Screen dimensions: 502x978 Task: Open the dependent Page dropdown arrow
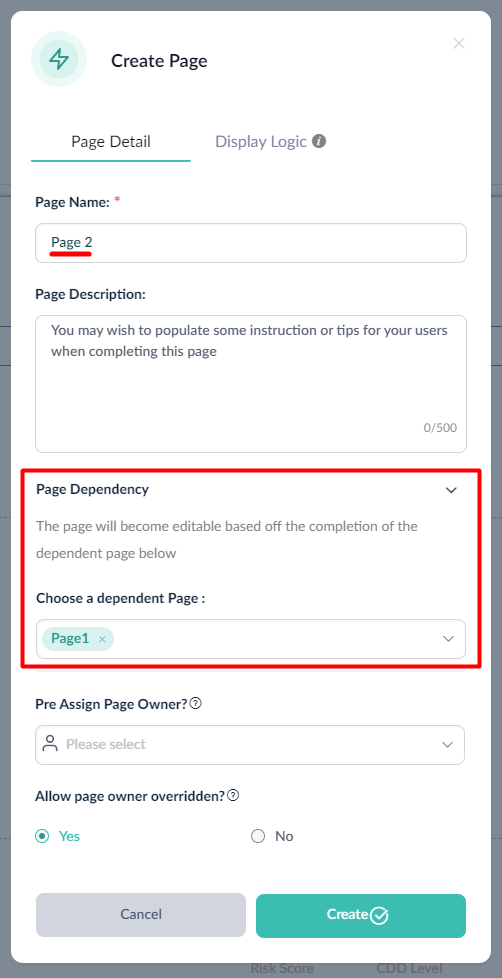coord(448,639)
